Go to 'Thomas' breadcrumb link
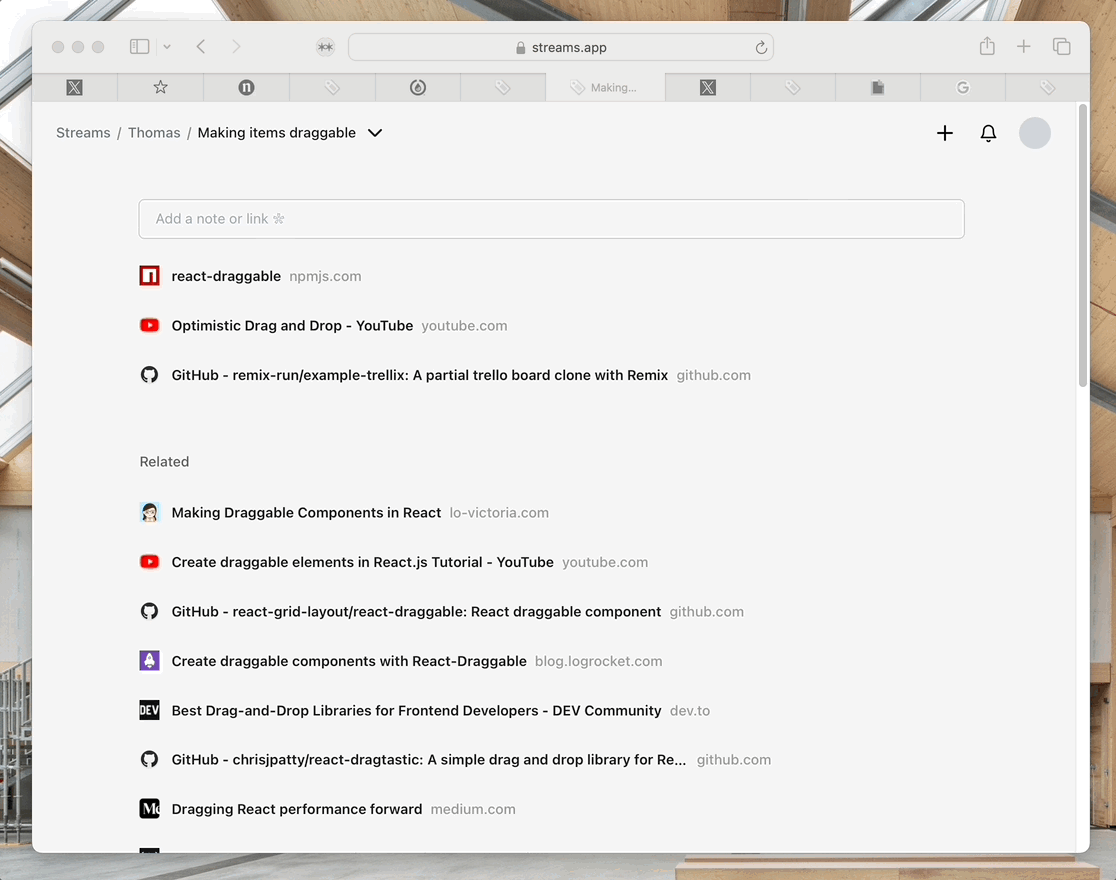Image resolution: width=1116 pixels, height=880 pixels. coord(154,133)
